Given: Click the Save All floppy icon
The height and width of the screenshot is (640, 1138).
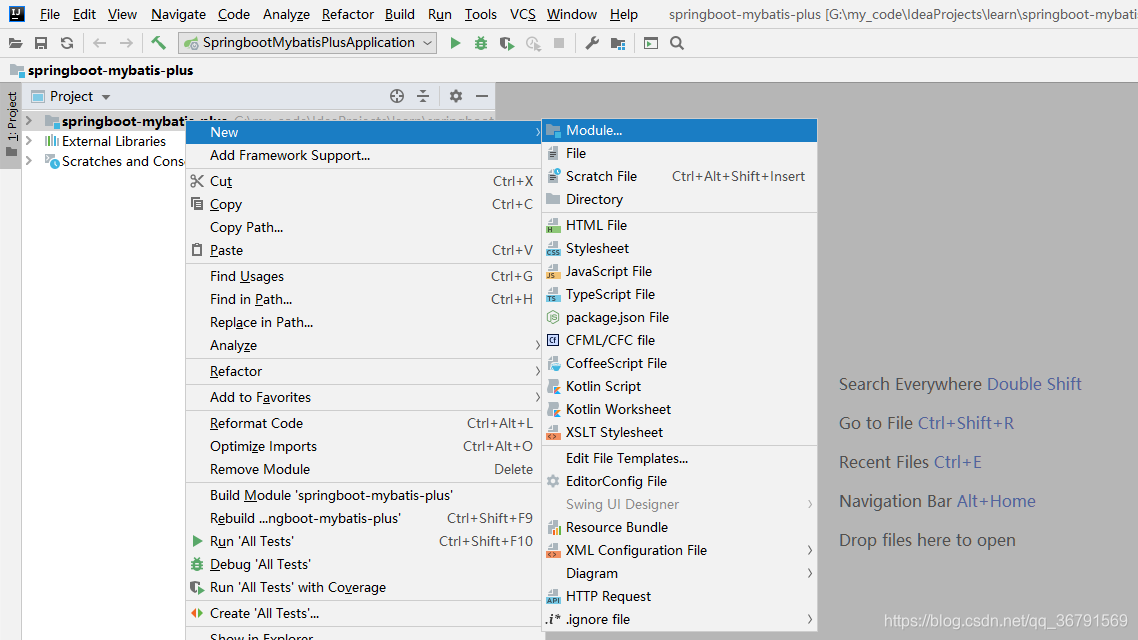Looking at the screenshot, I should [41, 44].
